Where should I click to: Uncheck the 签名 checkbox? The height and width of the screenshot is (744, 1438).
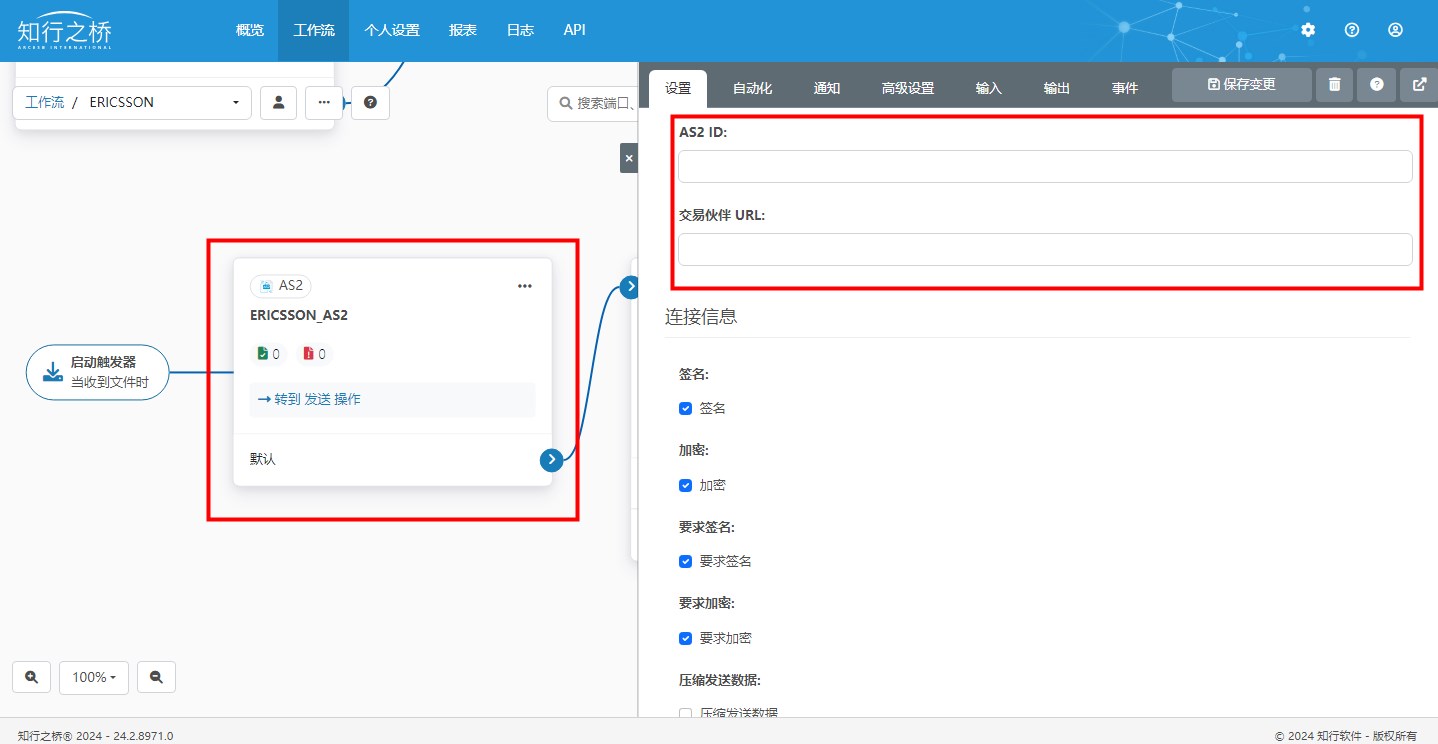tap(685, 408)
